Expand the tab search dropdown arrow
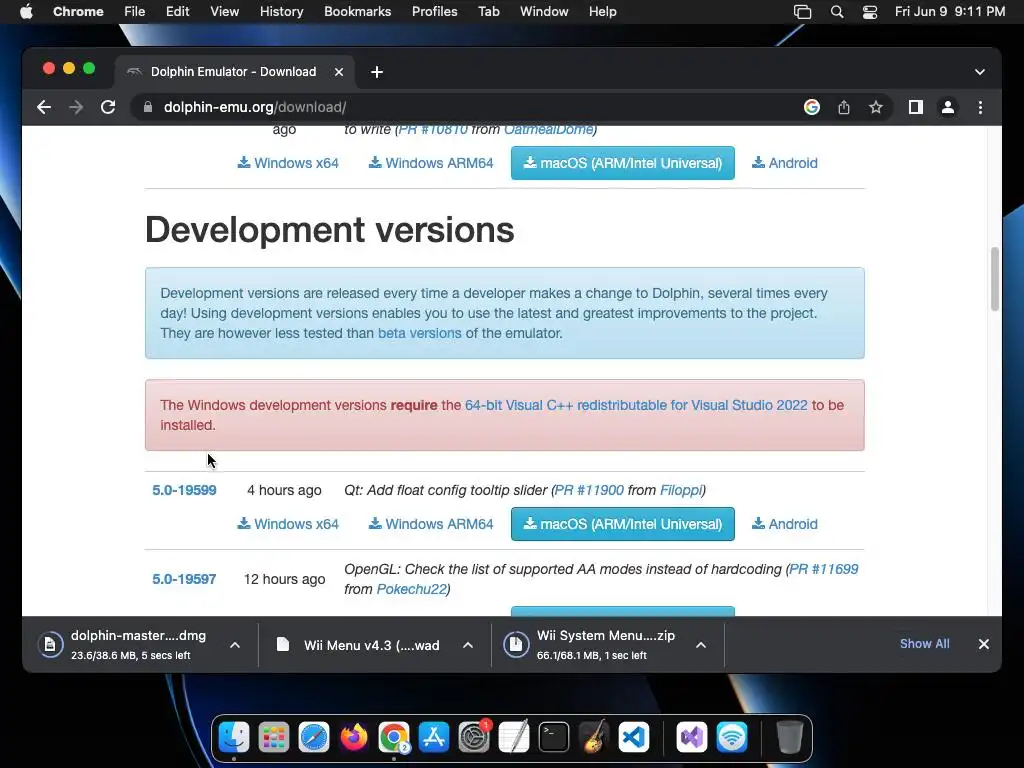The image size is (1024, 768). (x=980, y=72)
